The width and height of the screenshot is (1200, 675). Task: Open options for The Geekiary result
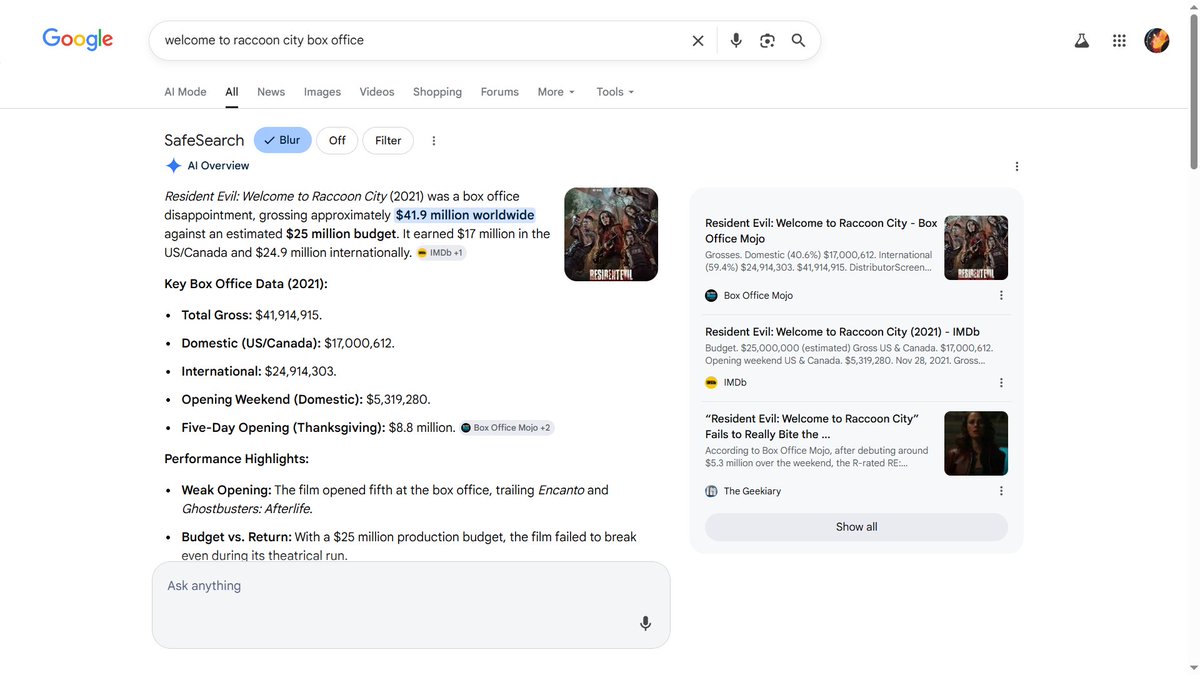click(x=1001, y=491)
